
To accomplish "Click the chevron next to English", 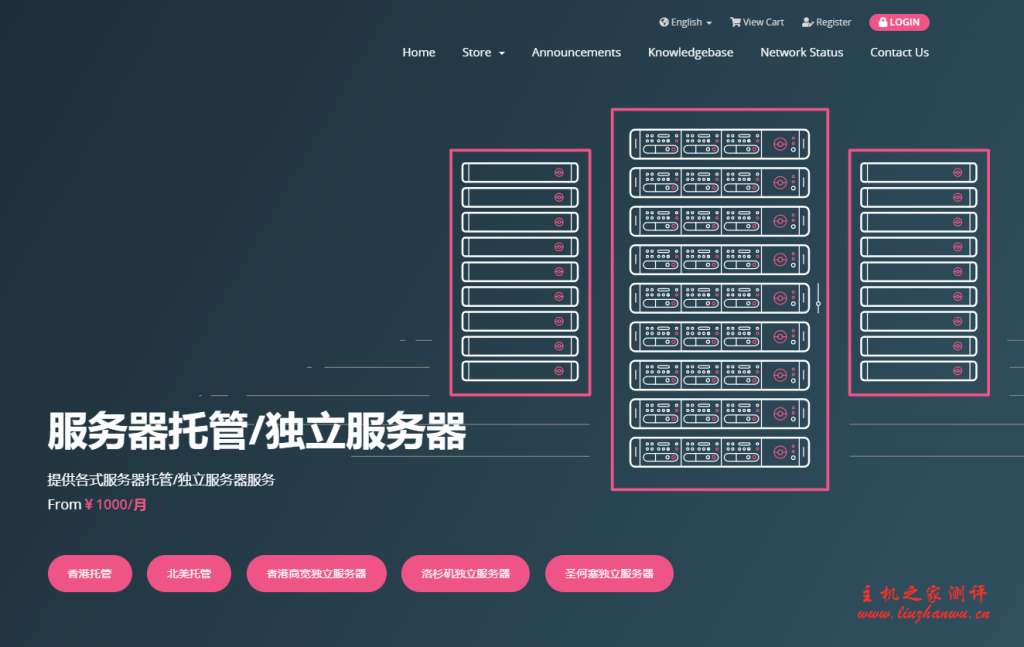I will 707,22.
